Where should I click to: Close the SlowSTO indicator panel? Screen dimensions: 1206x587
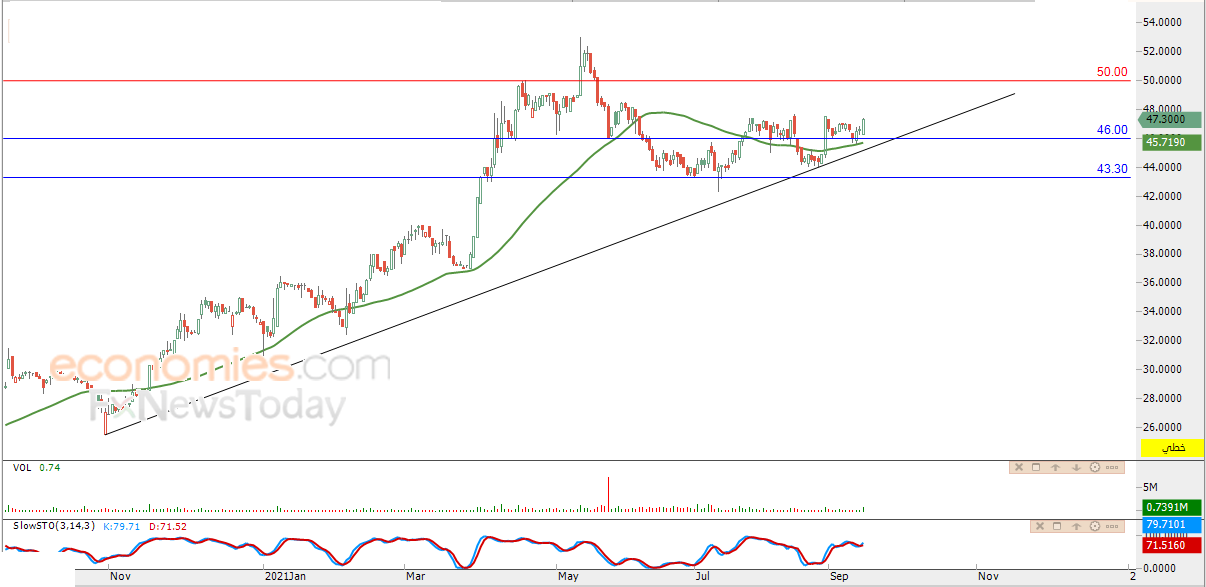tap(1040, 526)
